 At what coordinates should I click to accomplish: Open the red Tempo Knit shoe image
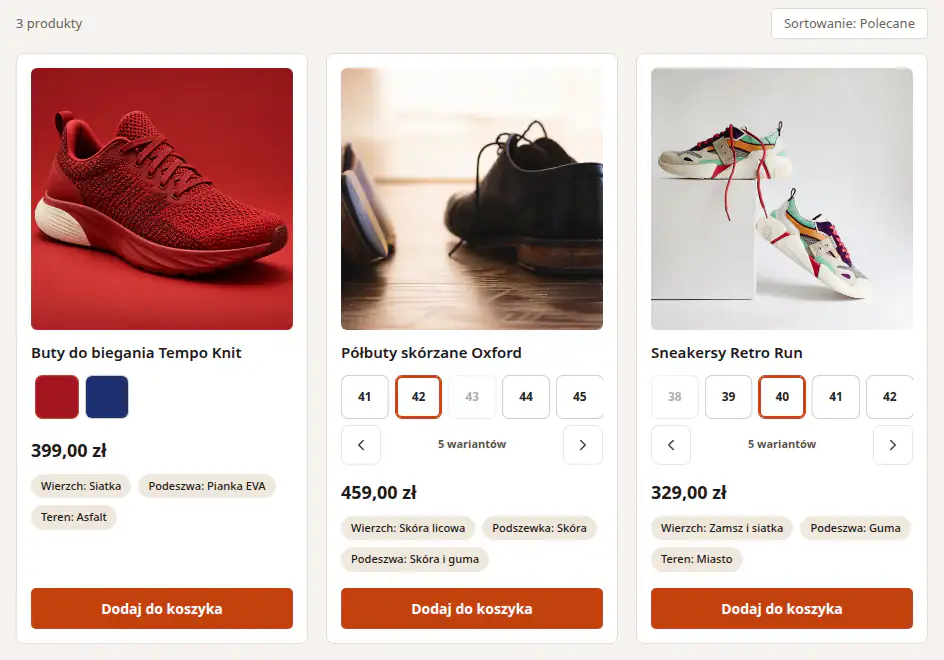(x=162, y=199)
